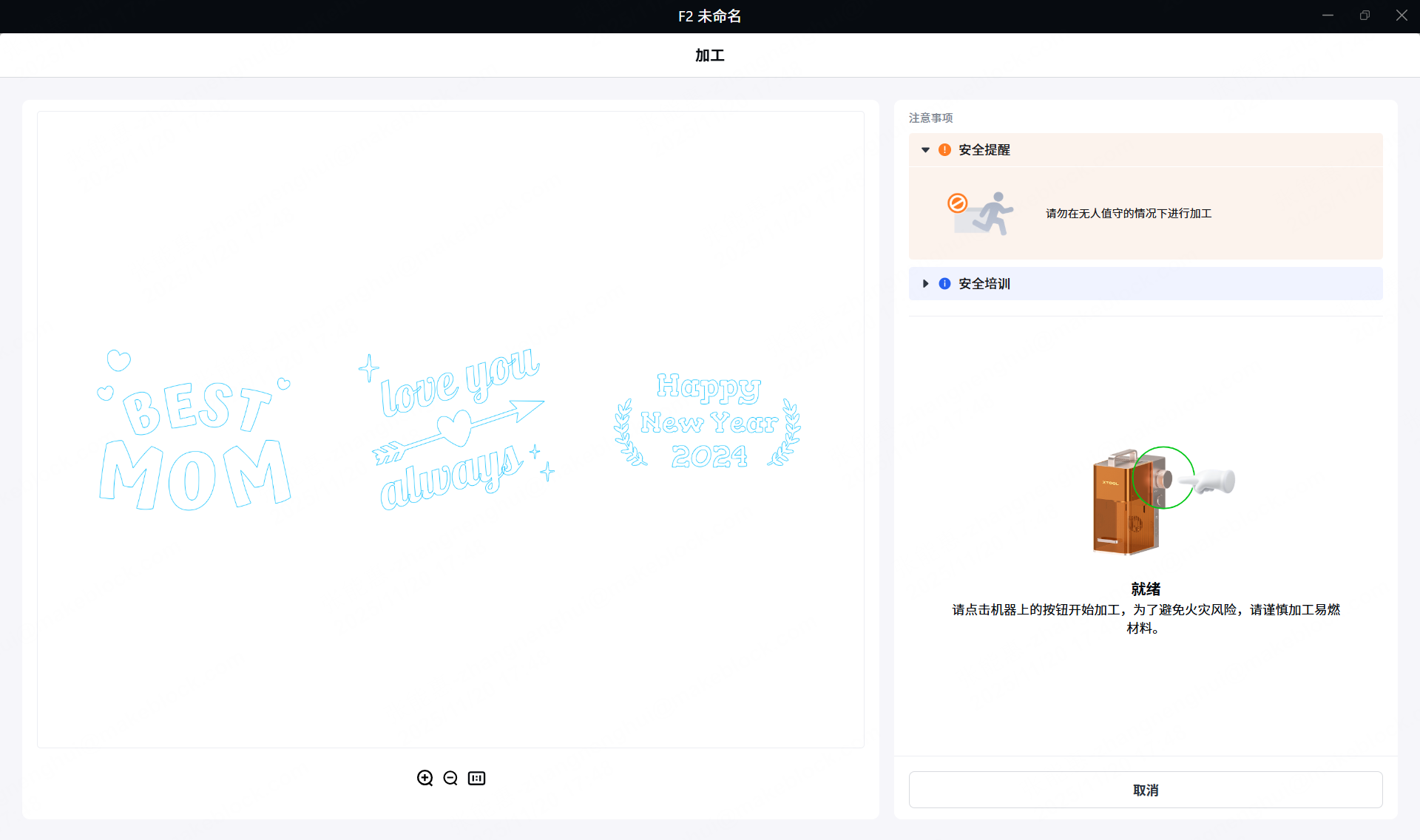Screen dimensions: 1420x840
Task: Click the blue info icon beside 安全培训
Action: [x=944, y=284]
